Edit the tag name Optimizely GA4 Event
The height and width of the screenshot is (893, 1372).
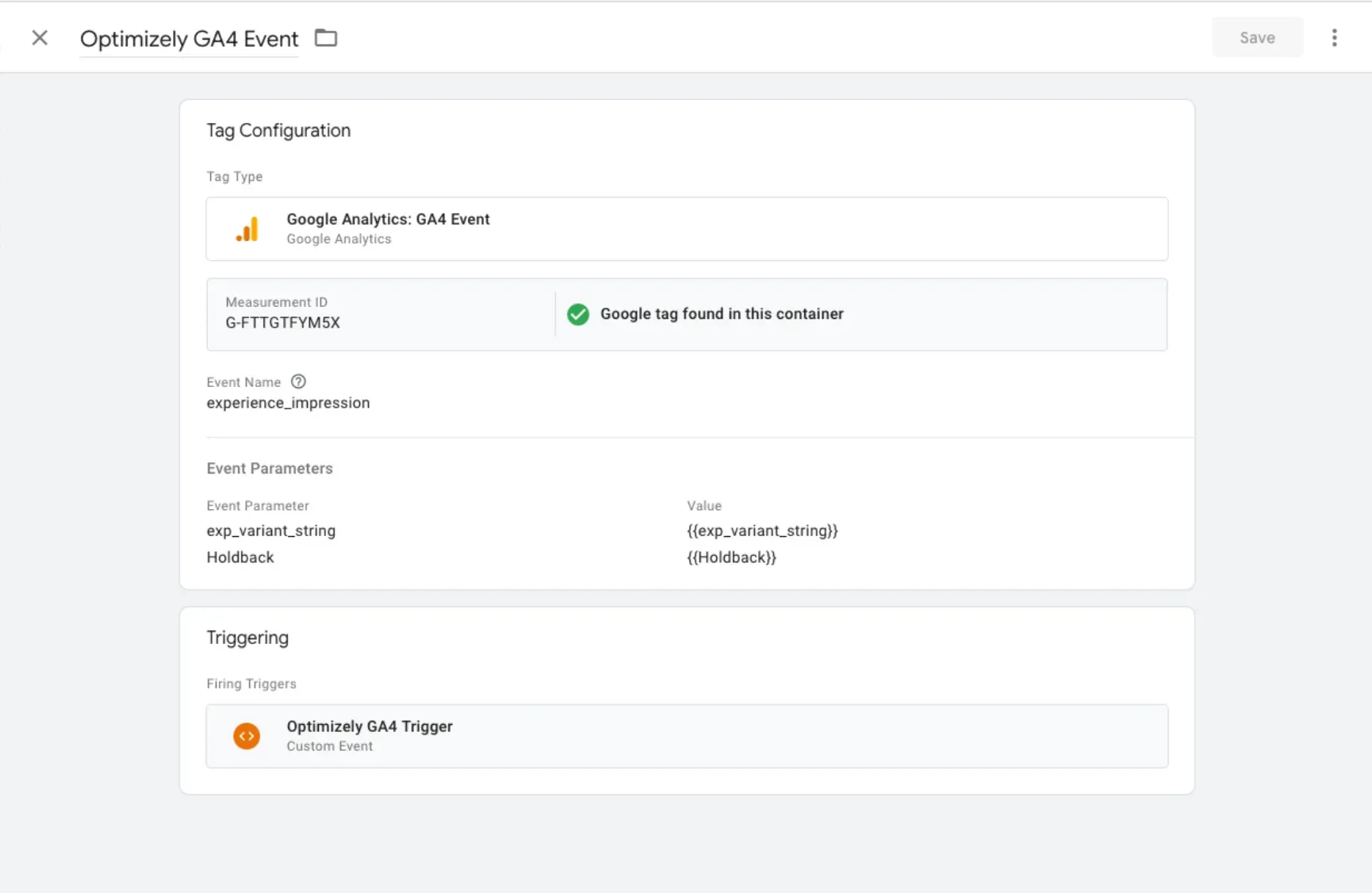coord(189,39)
